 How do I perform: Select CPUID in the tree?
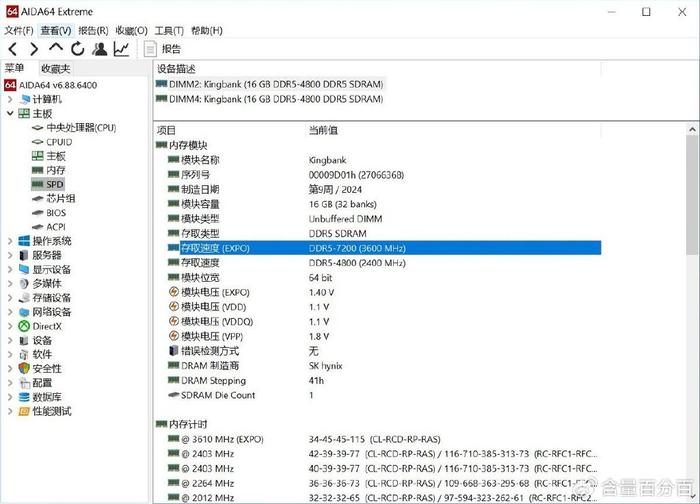coord(52,142)
